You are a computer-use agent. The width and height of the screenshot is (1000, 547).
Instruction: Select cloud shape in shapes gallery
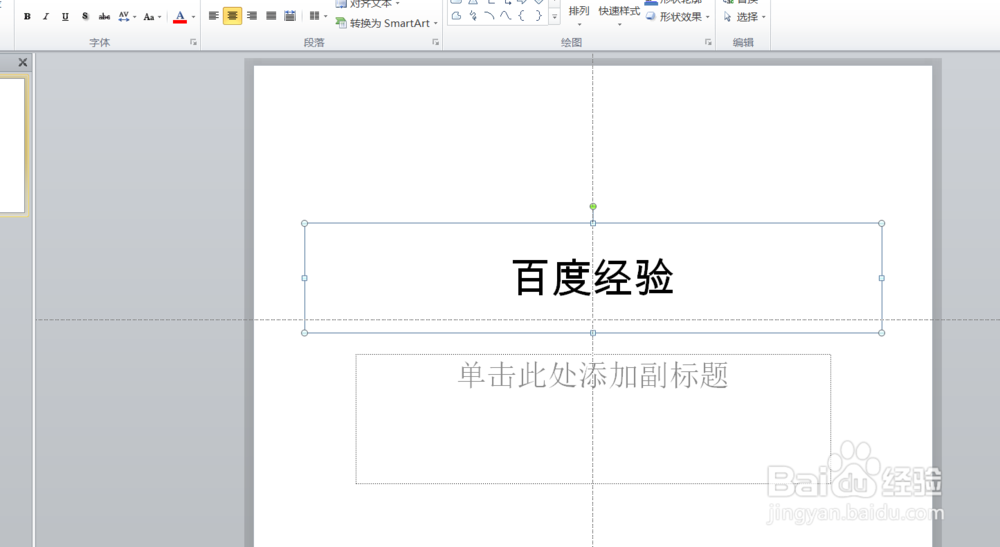coord(456,16)
